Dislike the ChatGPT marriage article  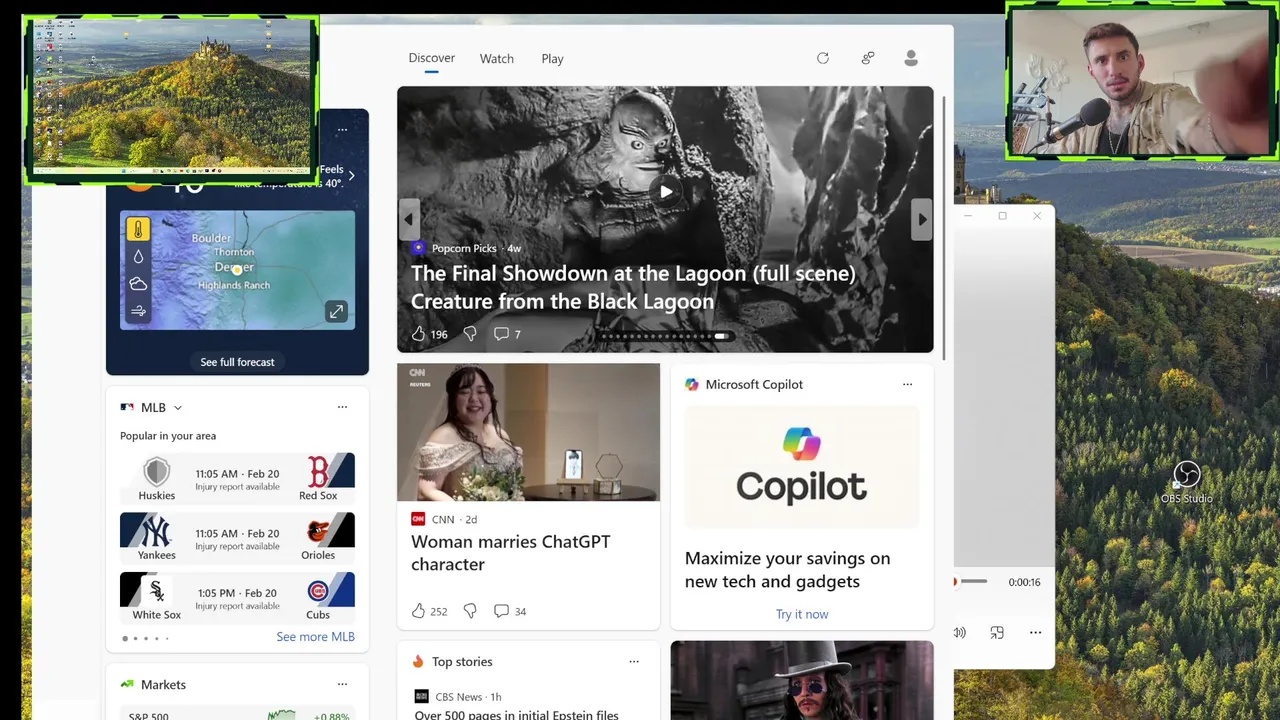pos(470,611)
